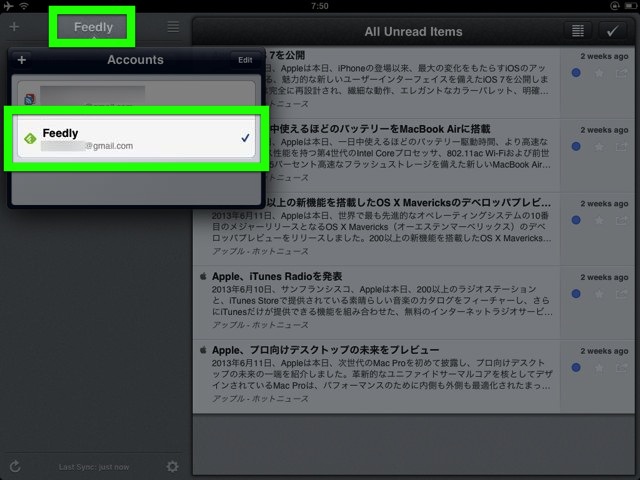Switch article list layout view icon
The image size is (640, 480).
578,31
